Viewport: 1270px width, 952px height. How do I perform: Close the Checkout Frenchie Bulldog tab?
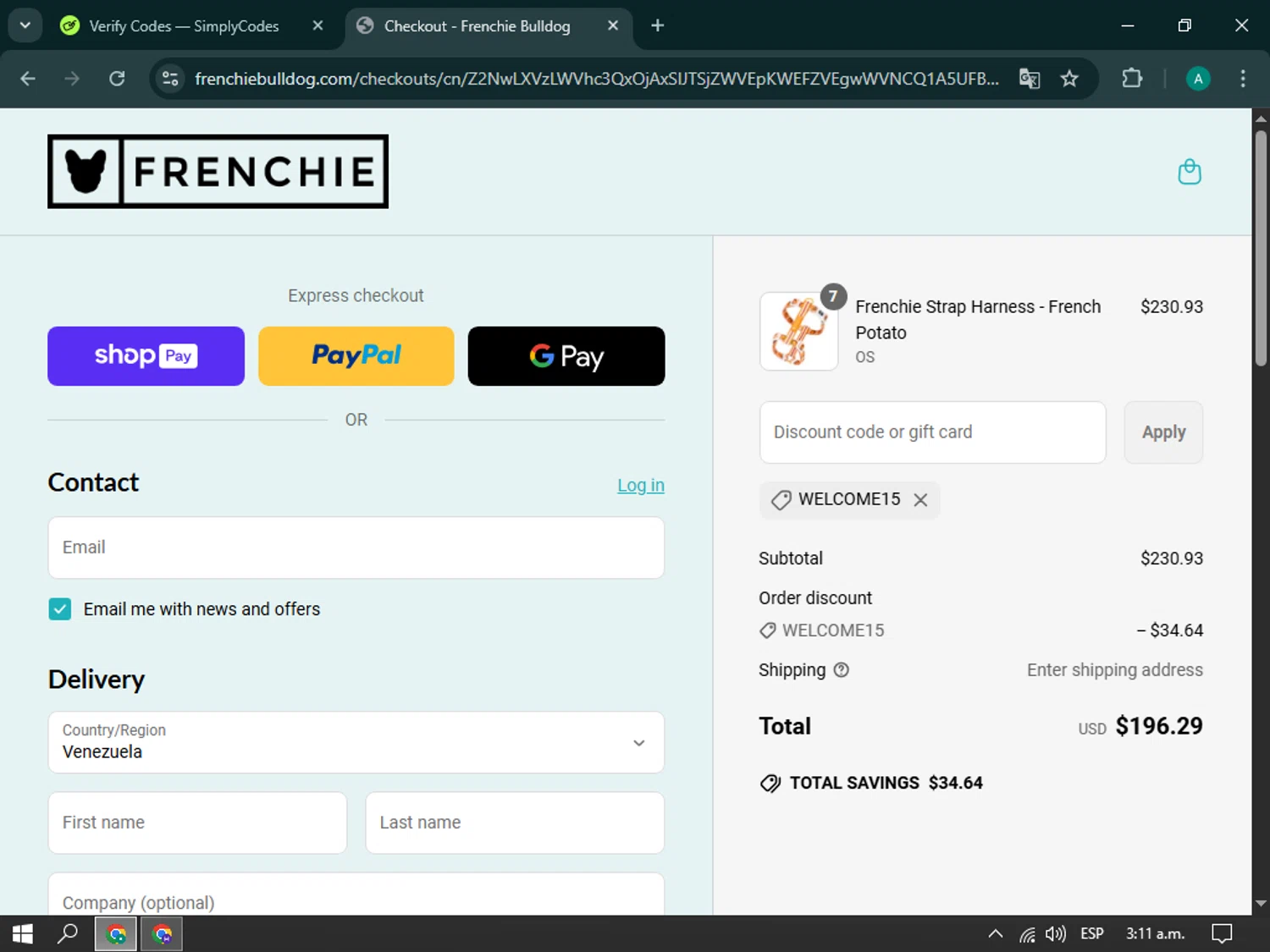tap(613, 25)
